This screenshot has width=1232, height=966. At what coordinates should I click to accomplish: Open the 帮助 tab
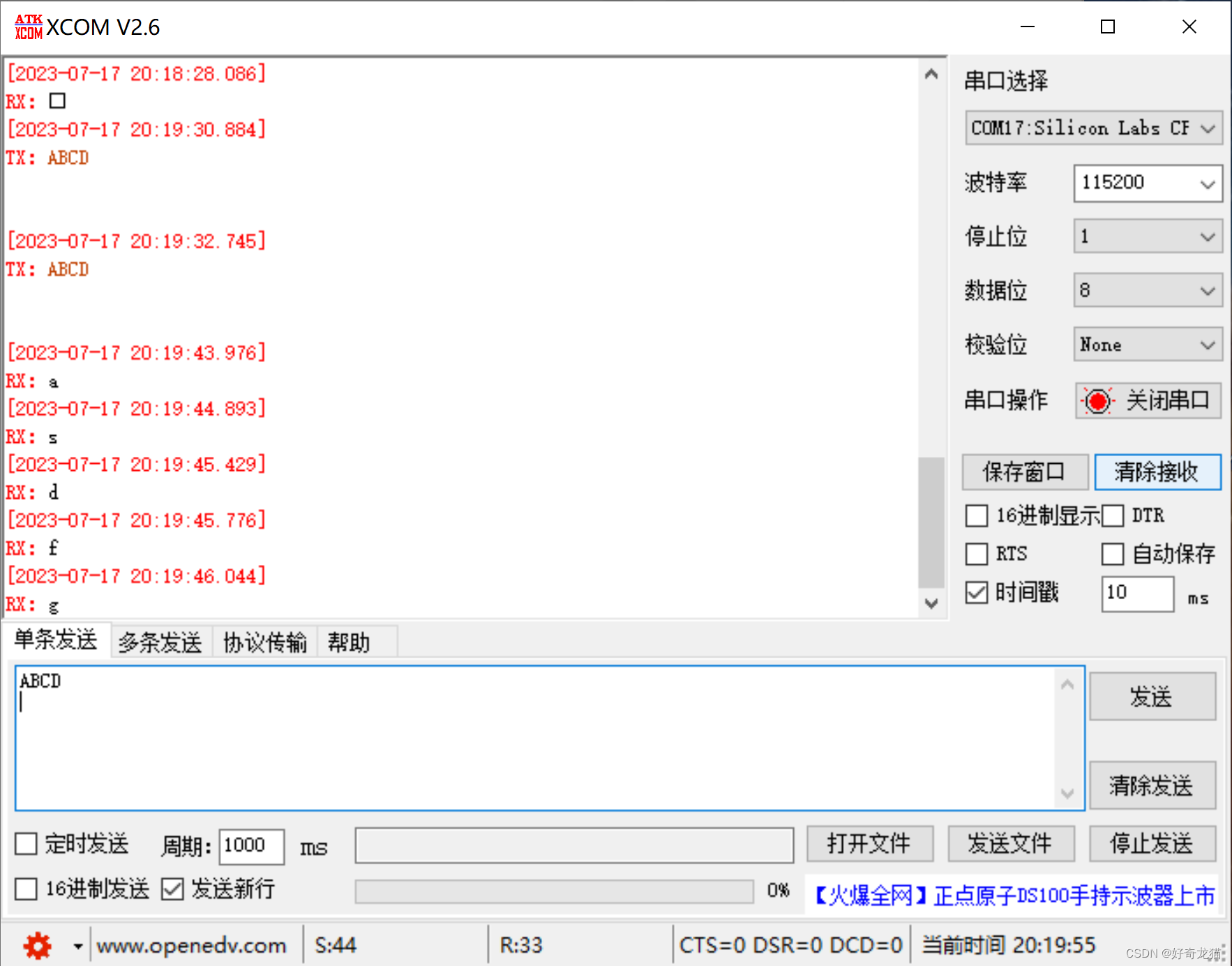pyautogui.click(x=348, y=641)
